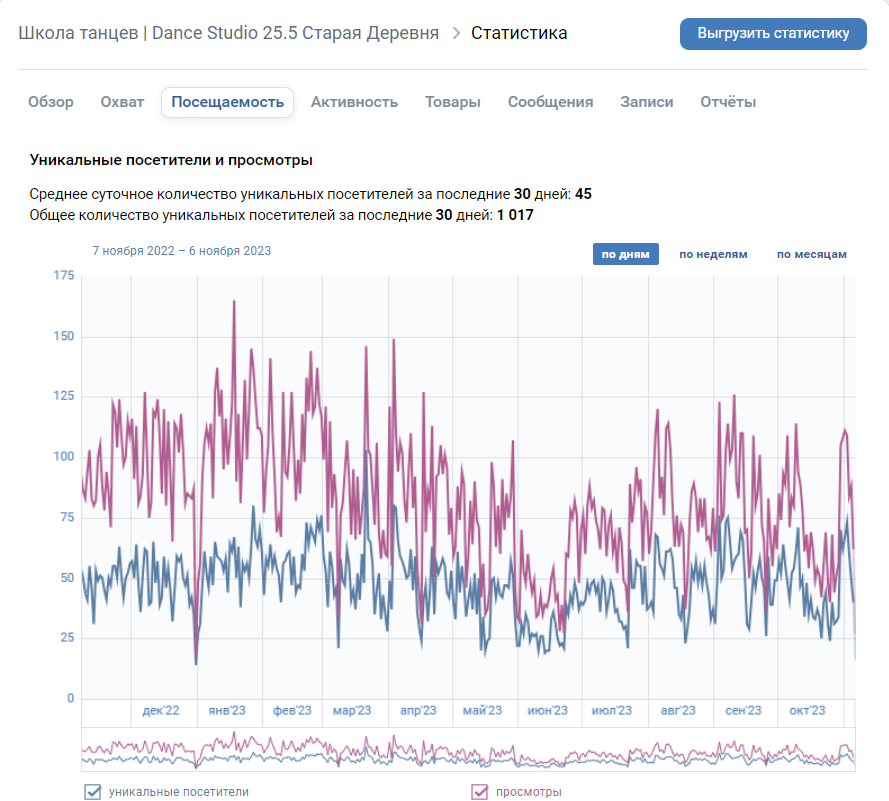Choose the "по дням" grouping option

pos(625,254)
